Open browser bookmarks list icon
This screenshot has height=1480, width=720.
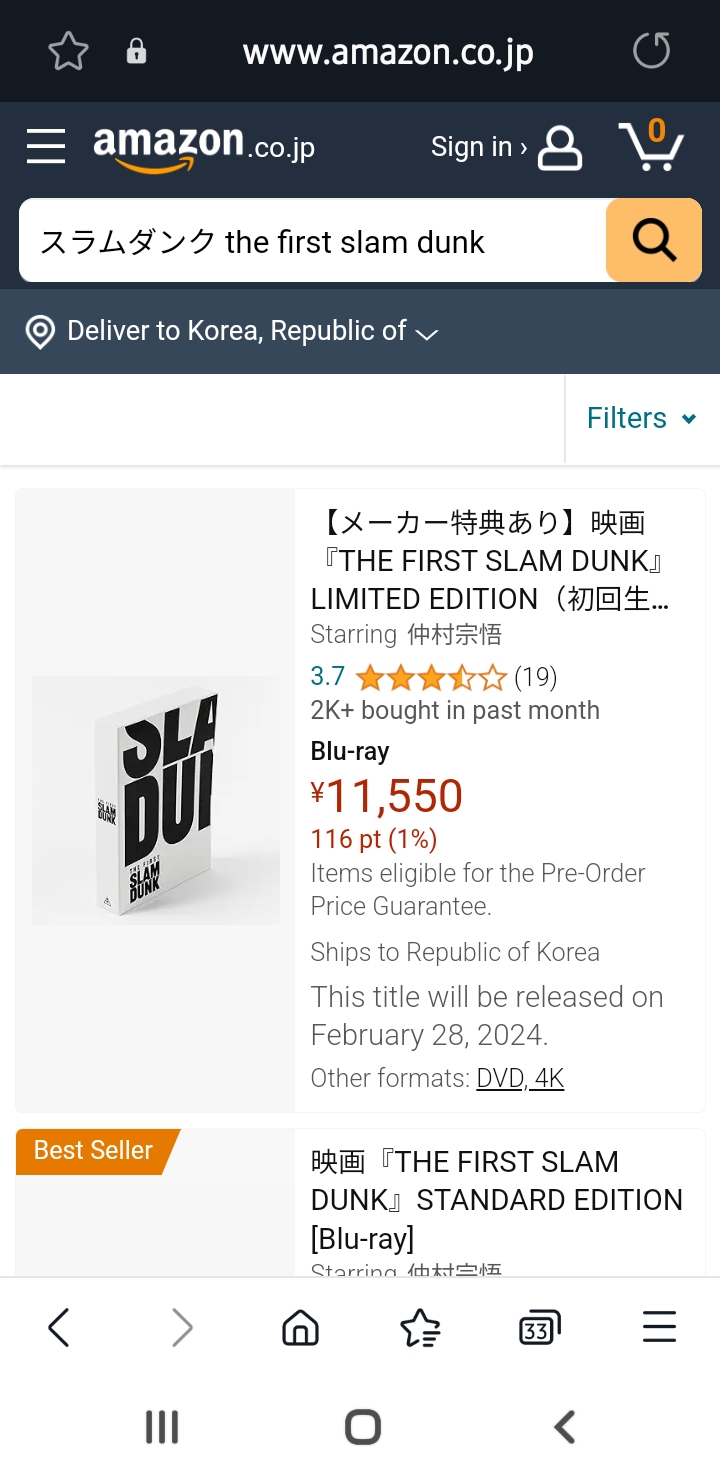point(420,1328)
